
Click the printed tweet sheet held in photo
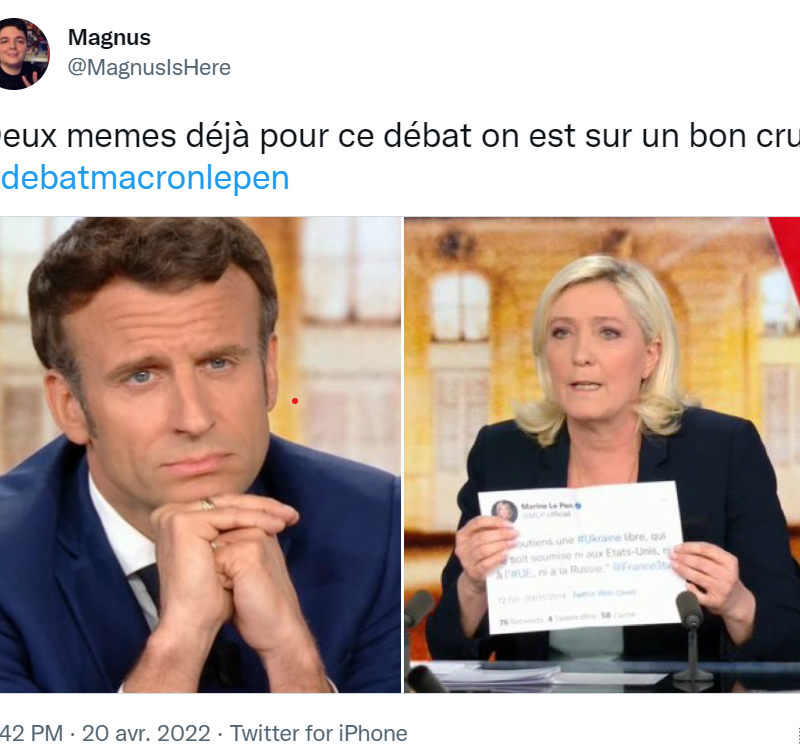click(582, 558)
